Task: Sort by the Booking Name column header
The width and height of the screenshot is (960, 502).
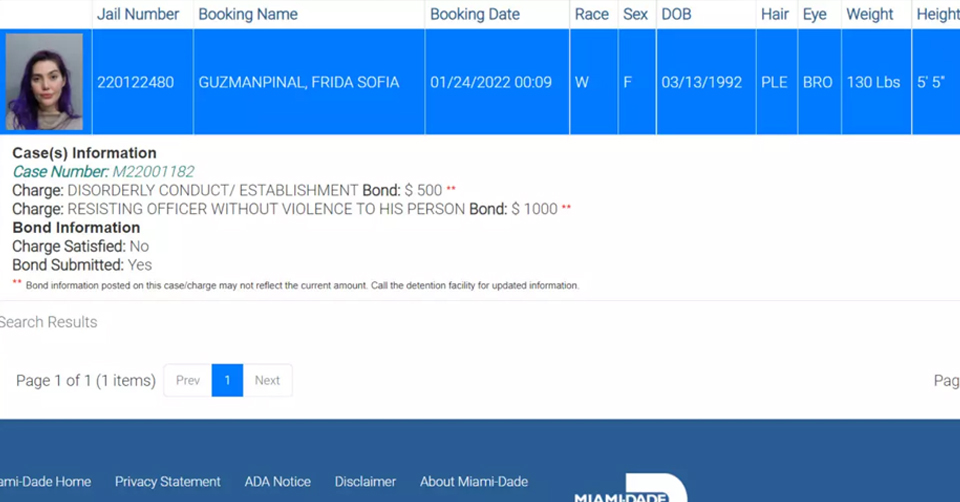Action: tap(248, 14)
